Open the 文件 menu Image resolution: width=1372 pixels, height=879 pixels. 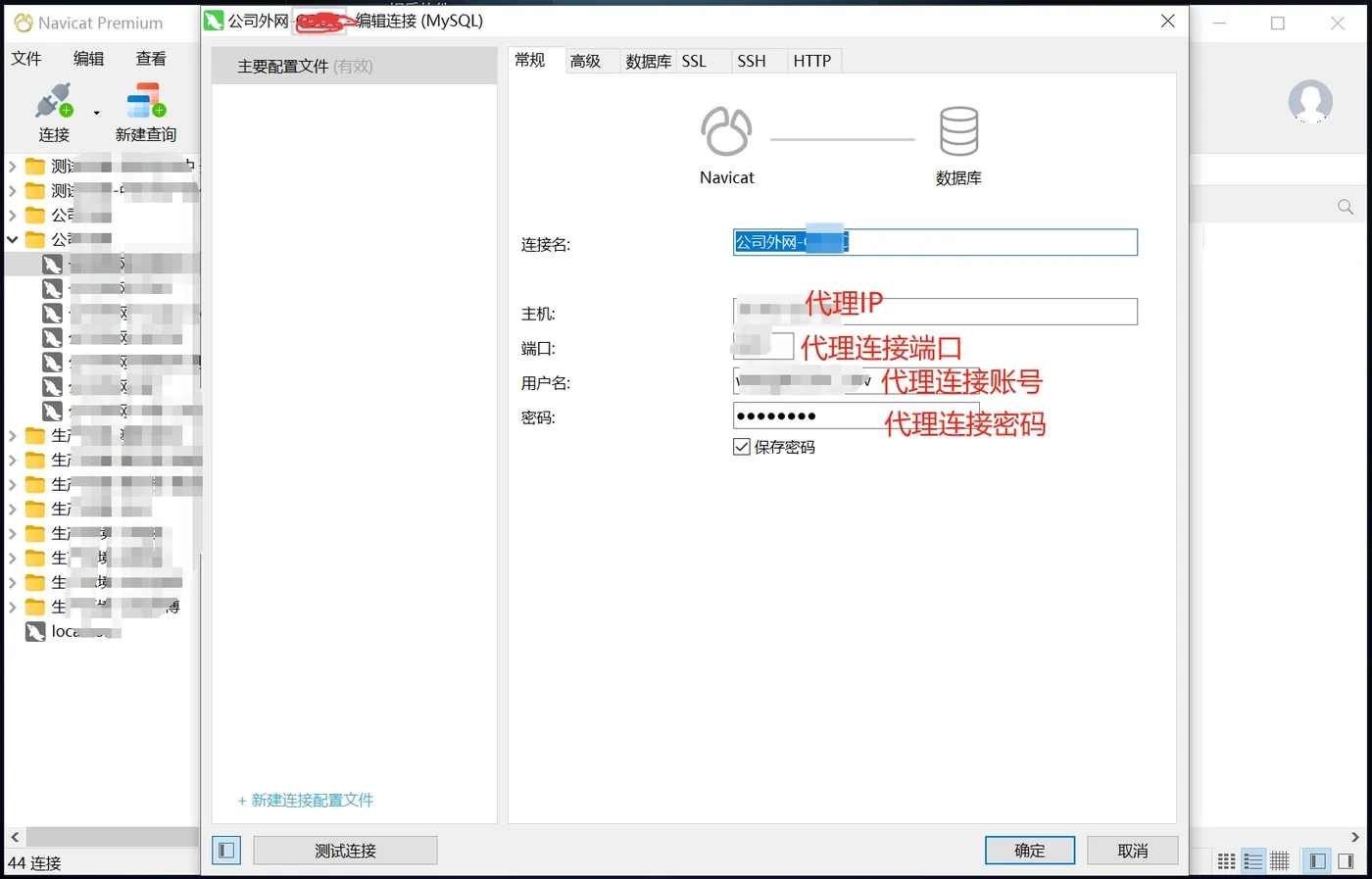pos(26,59)
